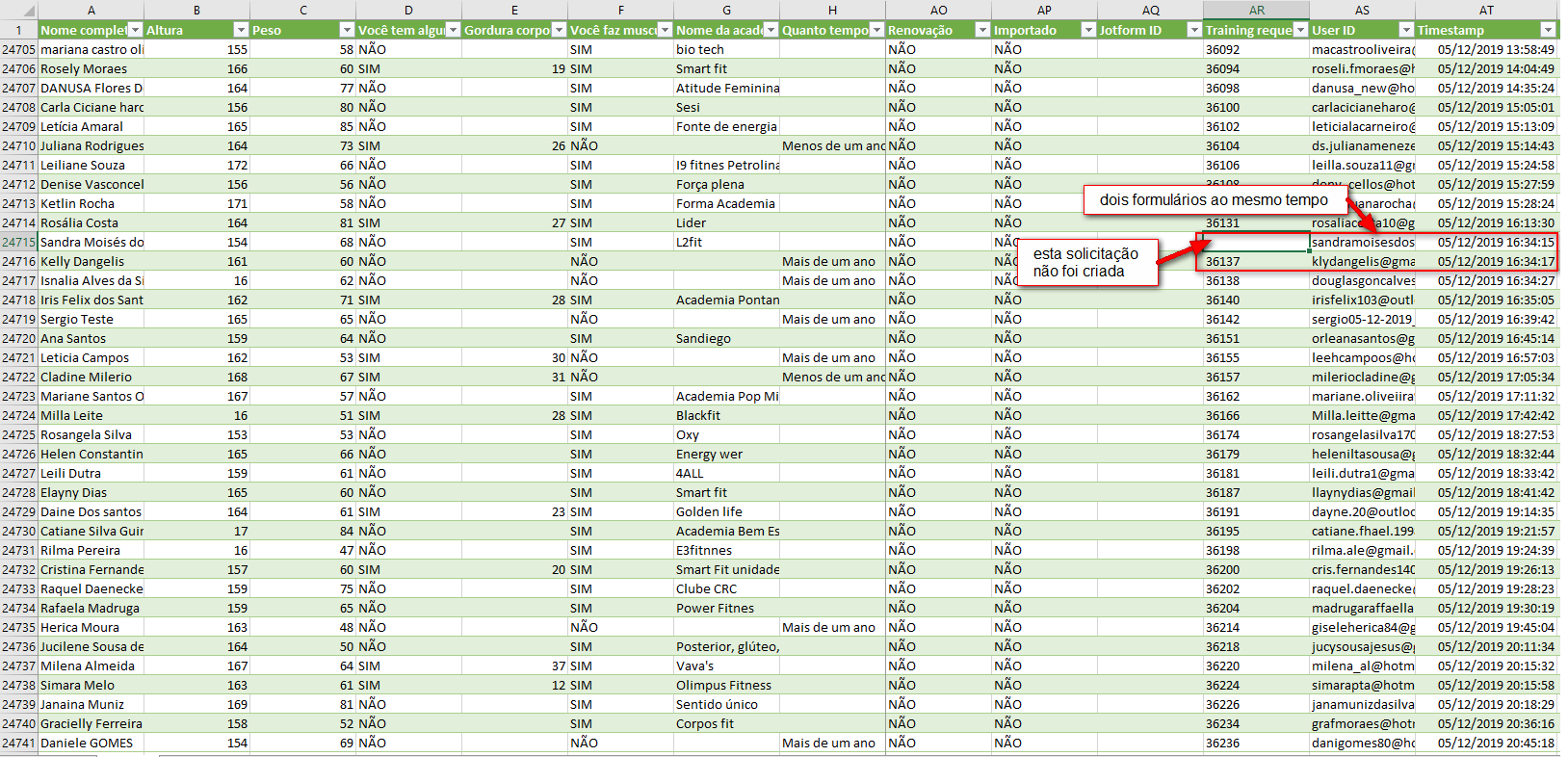Click the name cell 'Milla Leite'
Image resolution: width=1568 pixels, height=757 pixels.
coord(91,415)
